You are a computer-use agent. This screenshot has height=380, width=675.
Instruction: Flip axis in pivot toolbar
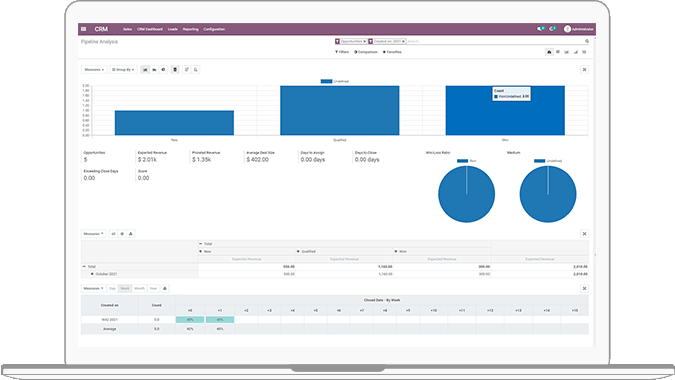[113, 234]
